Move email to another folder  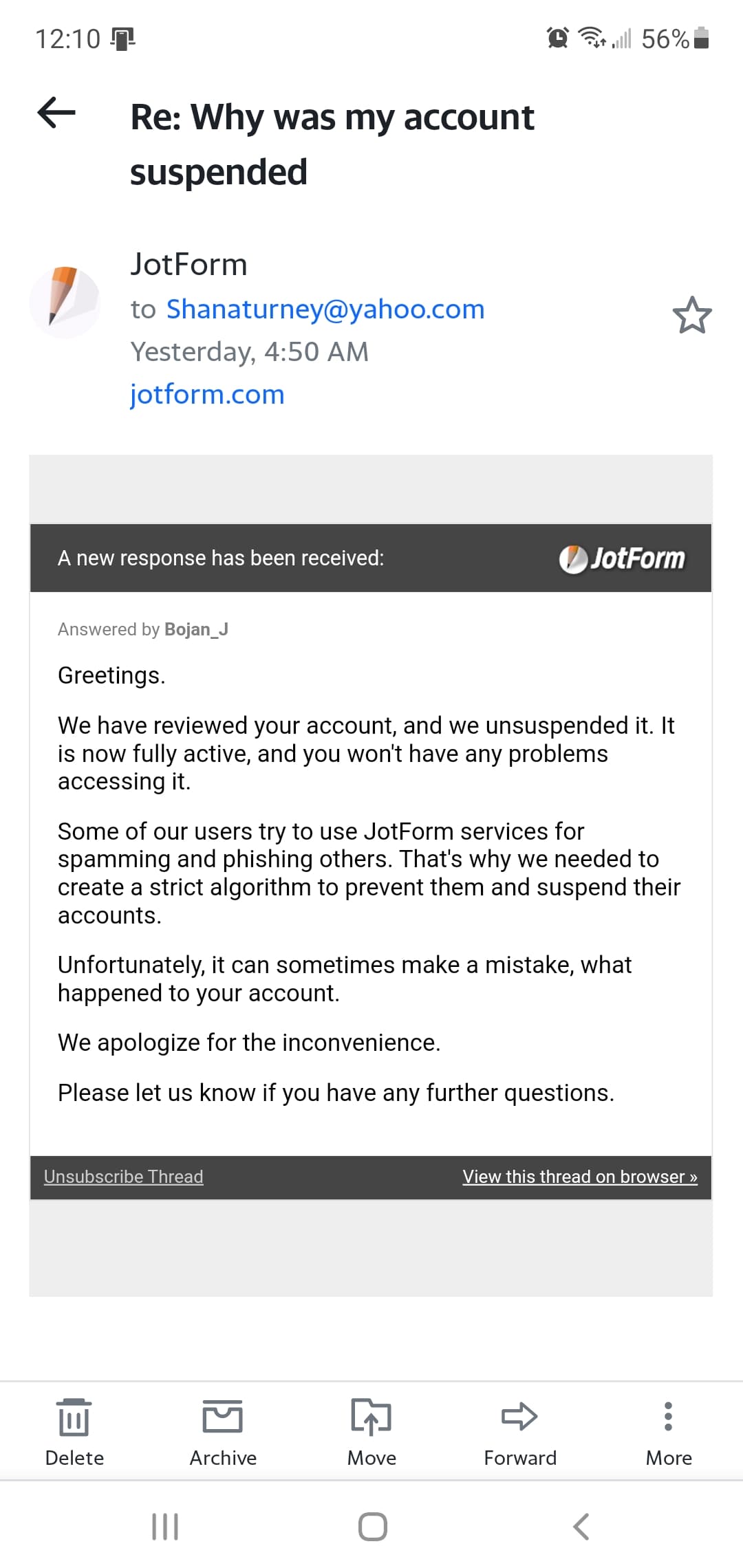tap(371, 1429)
